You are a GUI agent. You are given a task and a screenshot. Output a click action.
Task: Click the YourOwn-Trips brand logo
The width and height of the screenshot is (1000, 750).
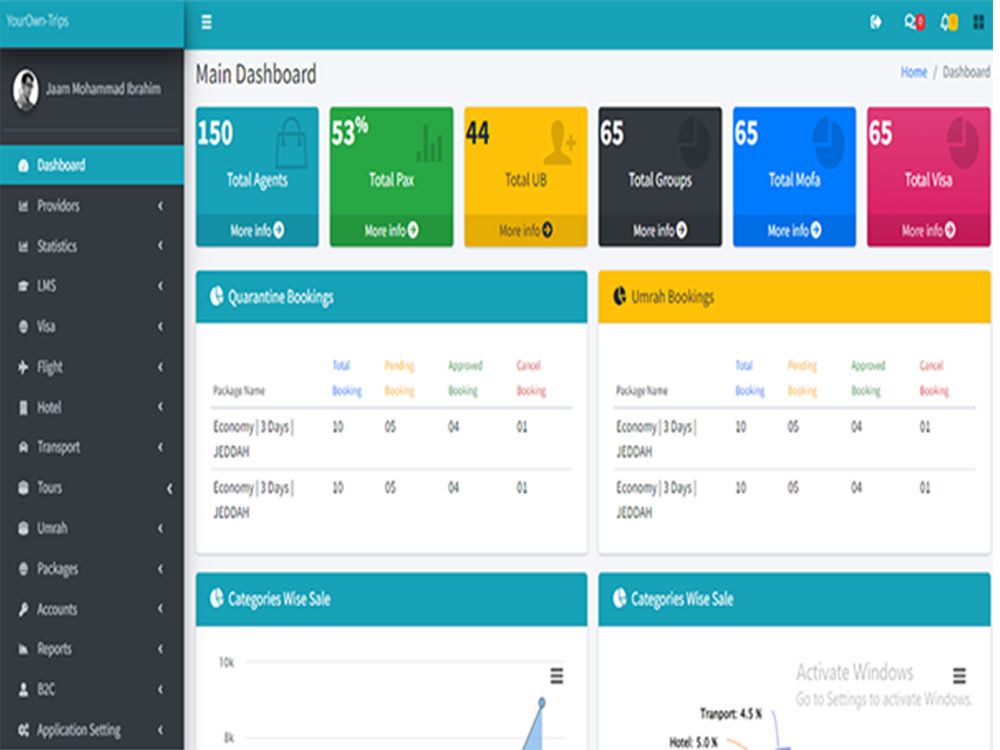click(37, 21)
